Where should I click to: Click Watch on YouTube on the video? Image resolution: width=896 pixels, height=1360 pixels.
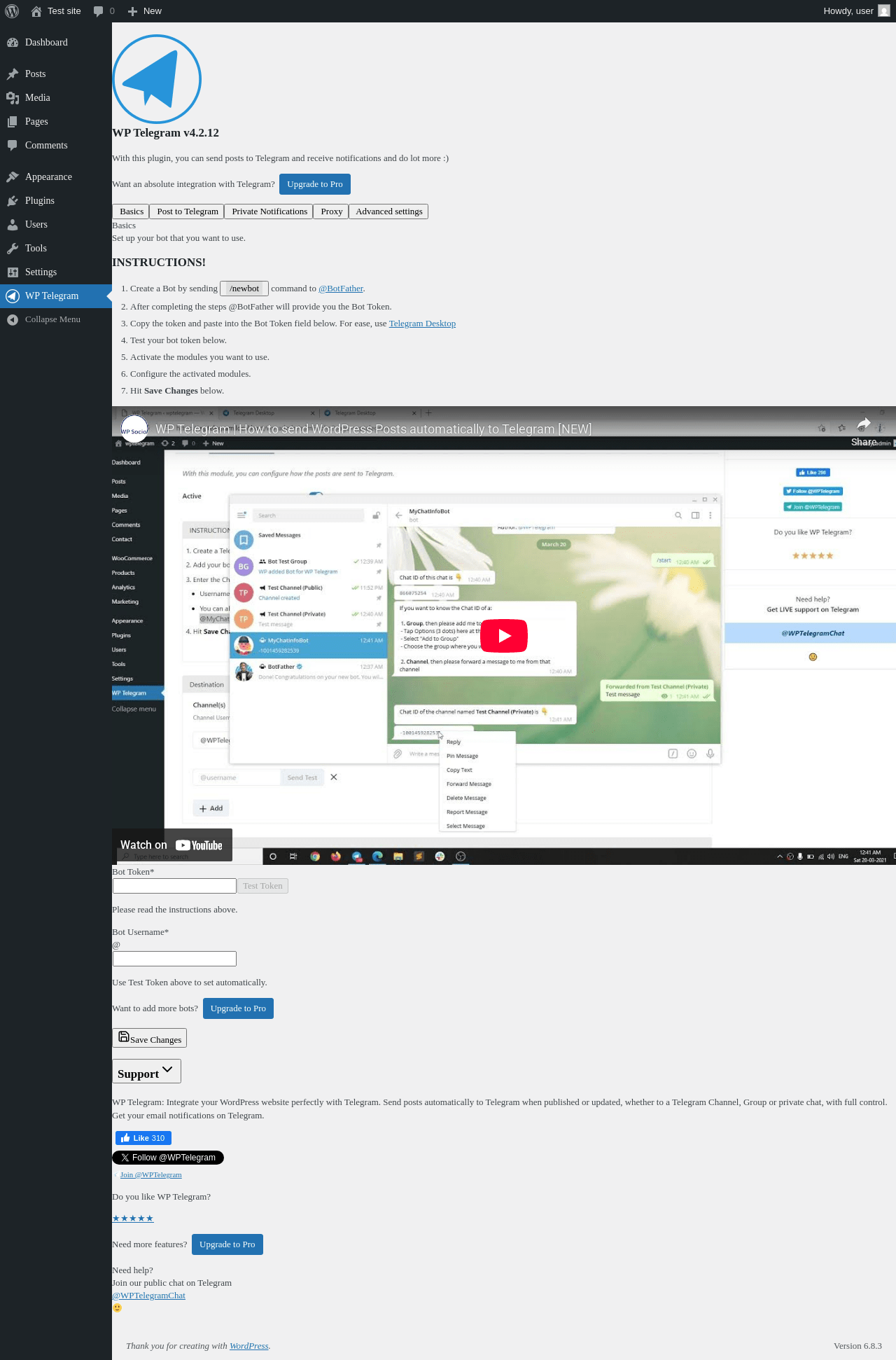pyautogui.click(x=172, y=845)
